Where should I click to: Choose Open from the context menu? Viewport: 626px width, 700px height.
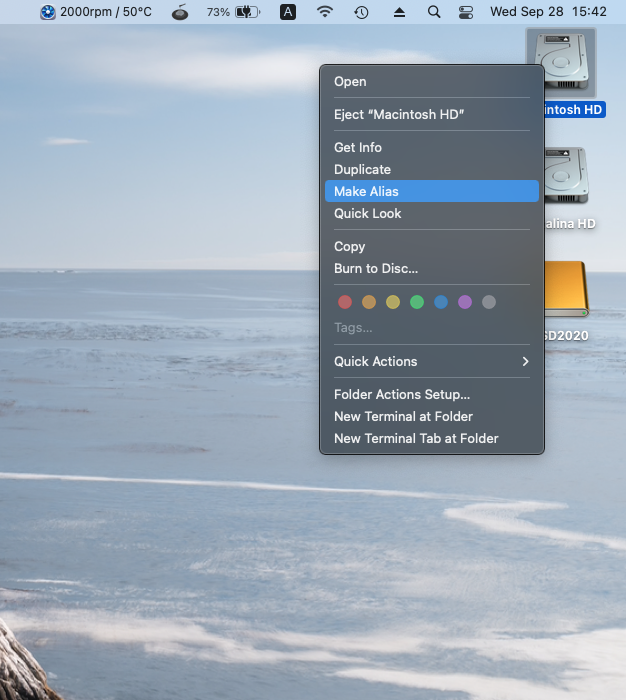432,82
